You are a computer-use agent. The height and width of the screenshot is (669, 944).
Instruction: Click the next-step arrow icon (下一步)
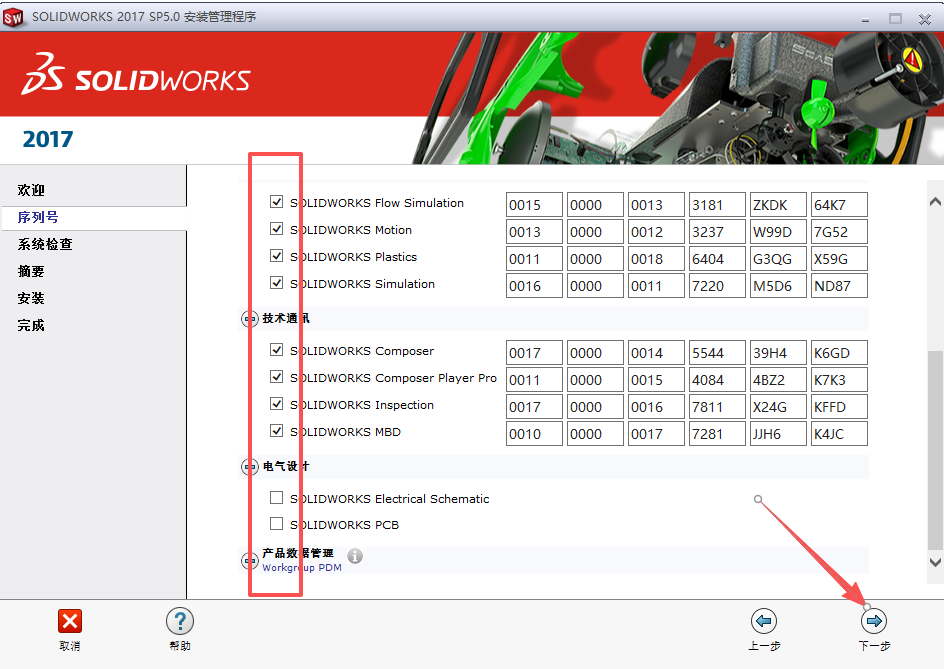click(x=873, y=621)
